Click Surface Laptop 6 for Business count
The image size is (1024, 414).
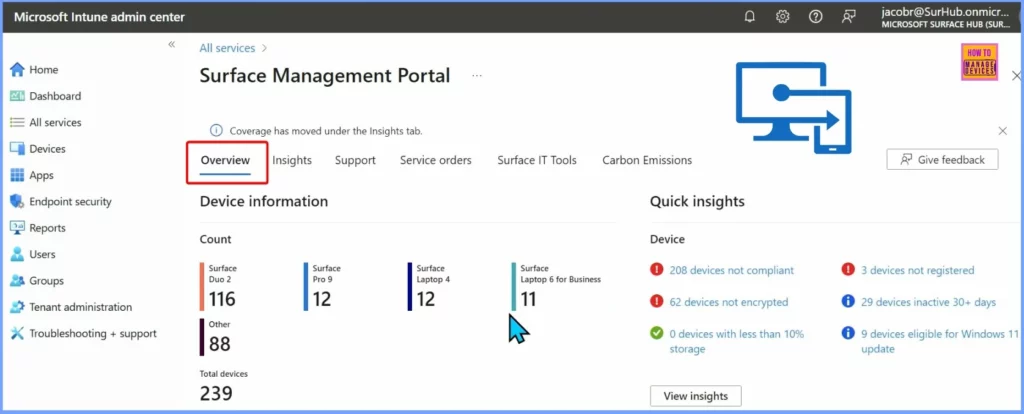[528, 299]
